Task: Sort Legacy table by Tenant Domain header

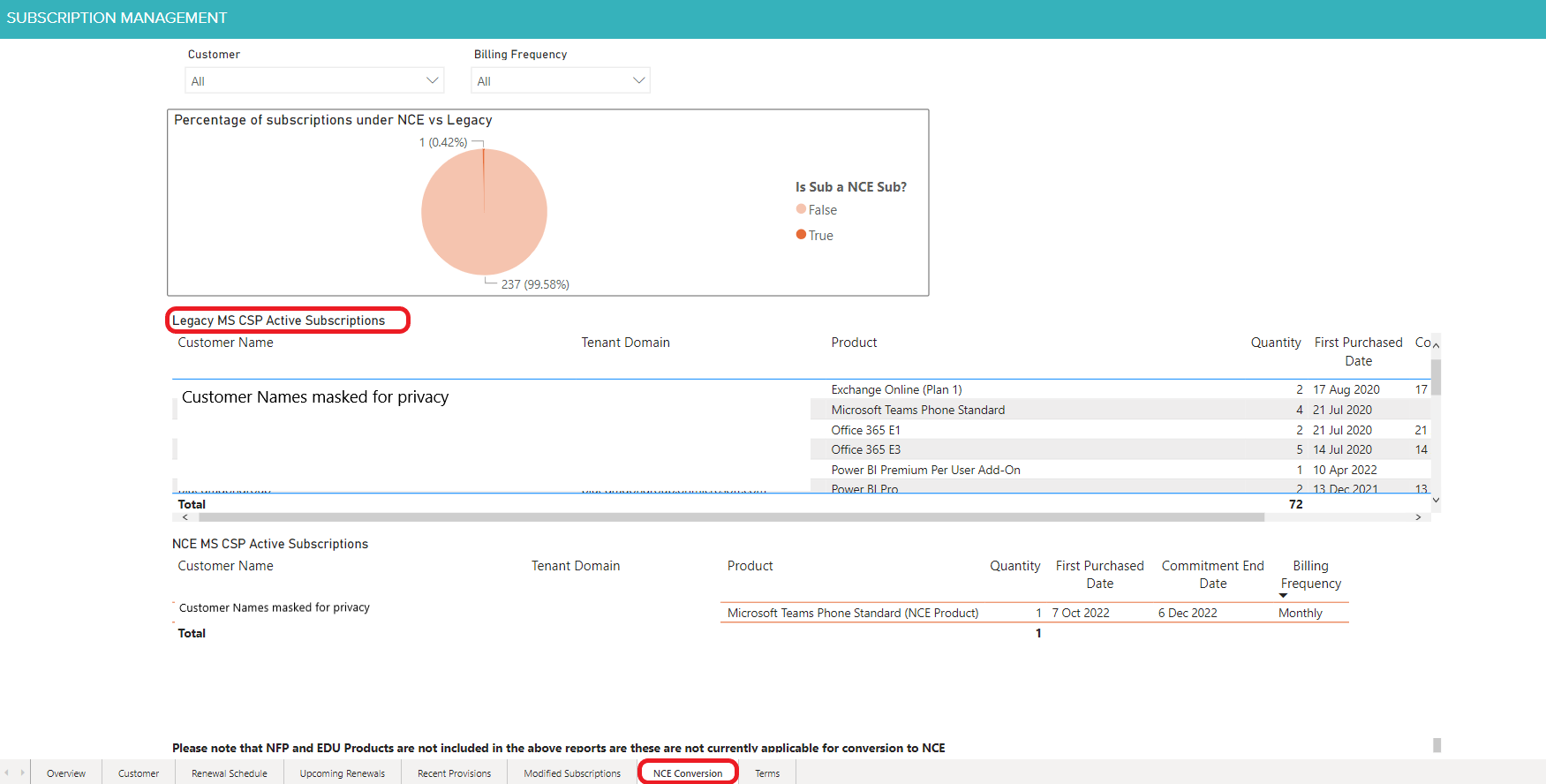Action: tap(625, 343)
